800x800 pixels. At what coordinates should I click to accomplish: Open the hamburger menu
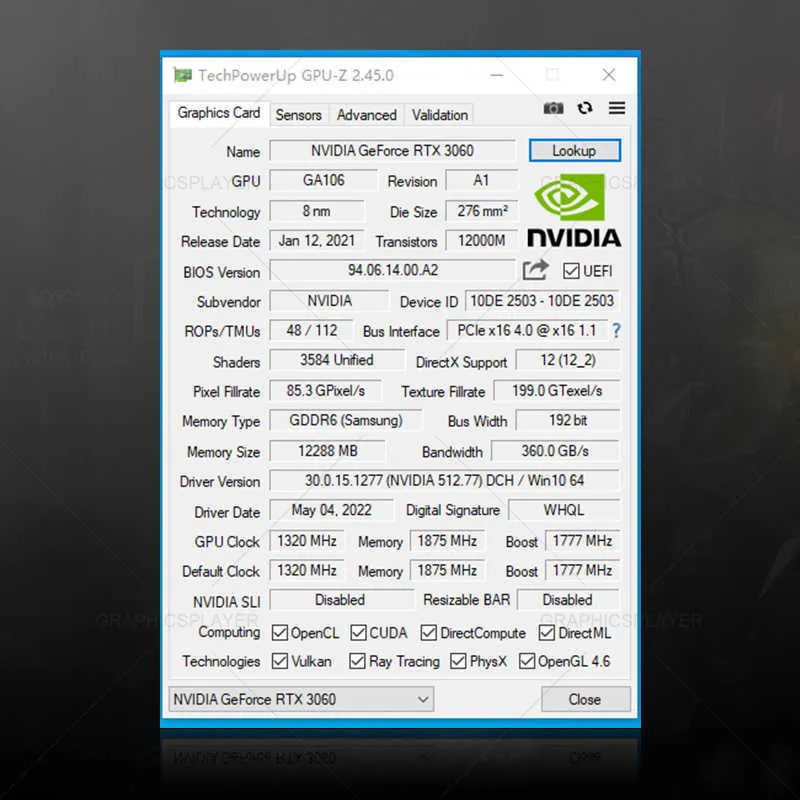(616, 108)
